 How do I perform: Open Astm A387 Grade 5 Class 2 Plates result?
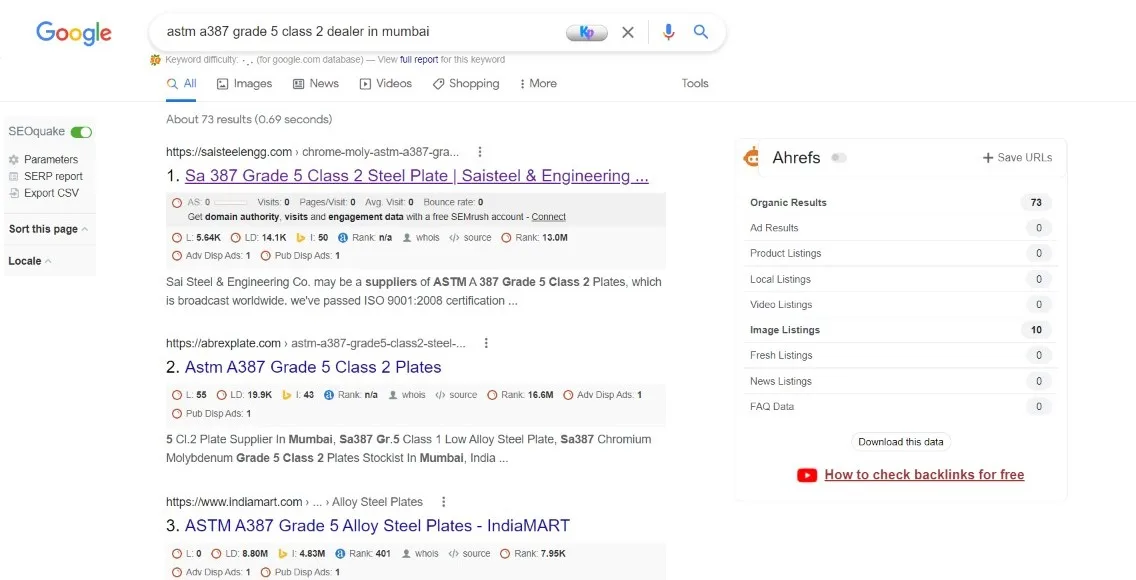pyautogui.click(x=313, y=367)
